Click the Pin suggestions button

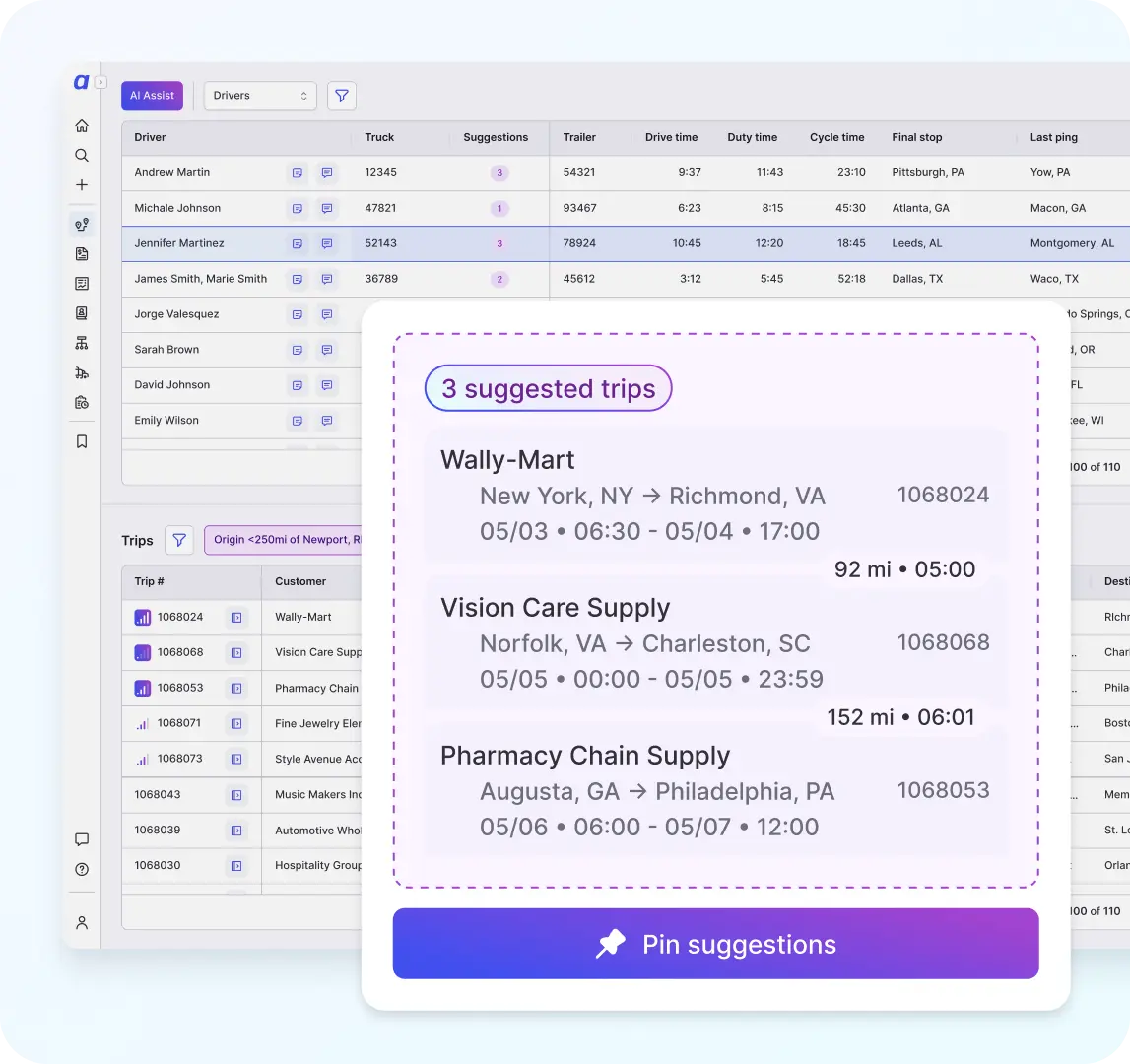(x=715, y=944)
